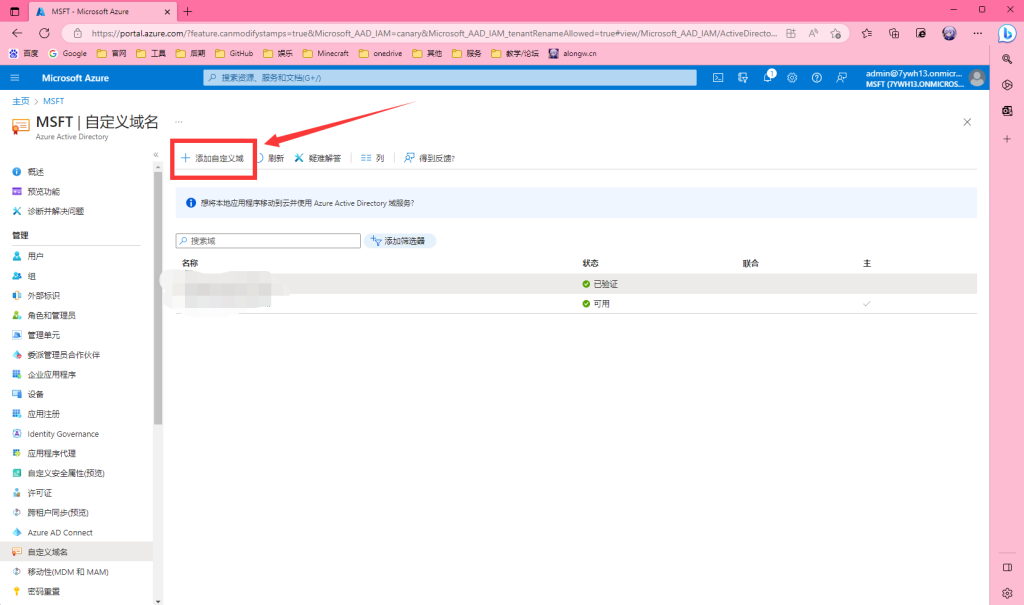
Task: Select the domain row with status 可用
Action: [x=576, y=304]
